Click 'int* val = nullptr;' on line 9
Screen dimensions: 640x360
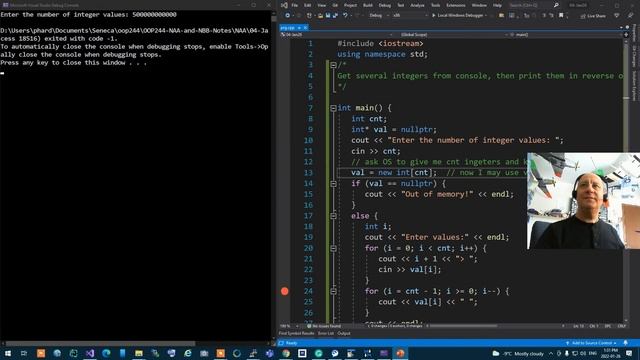394,129
